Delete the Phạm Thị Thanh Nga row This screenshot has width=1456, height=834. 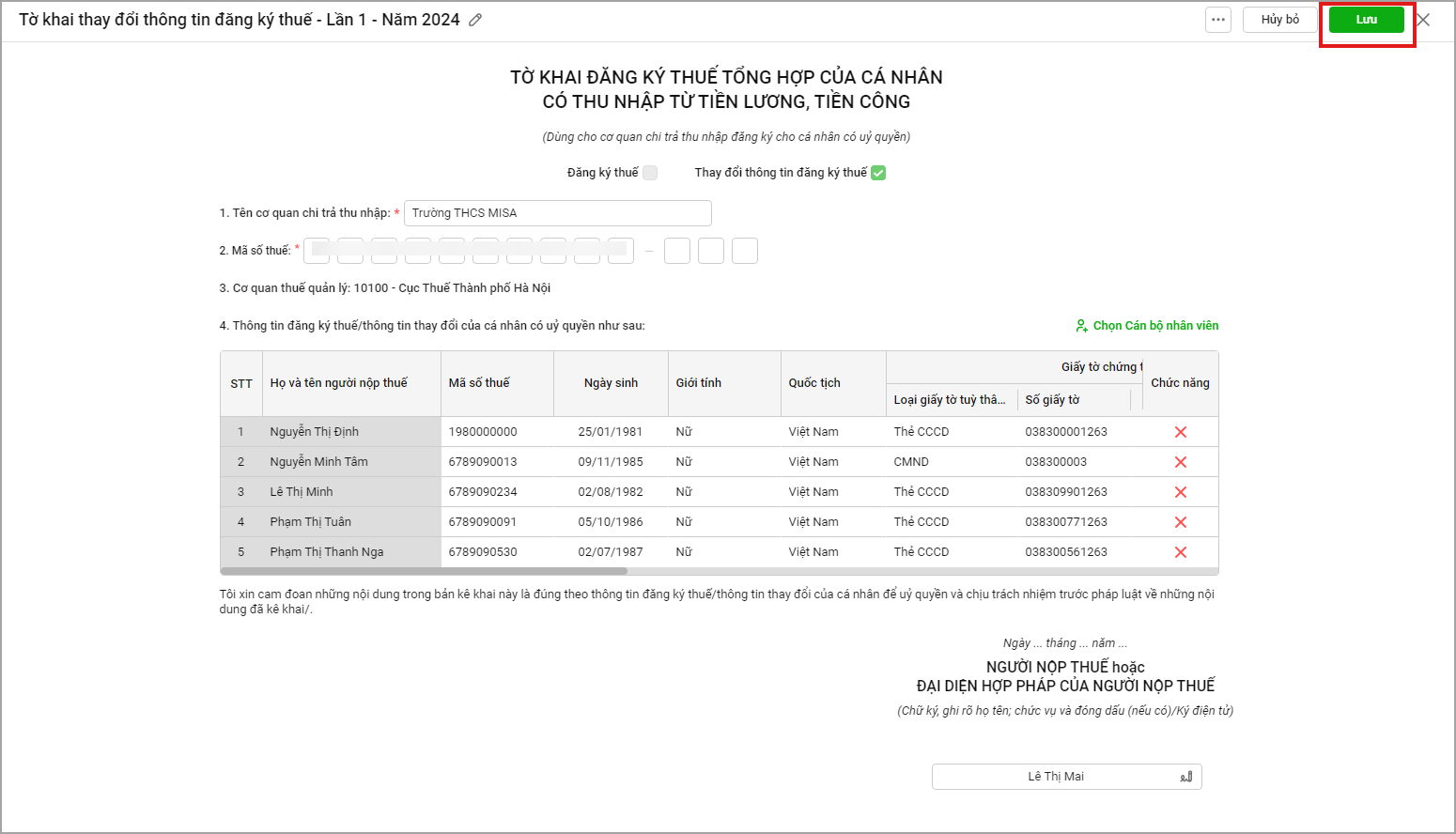point(1181,552)
